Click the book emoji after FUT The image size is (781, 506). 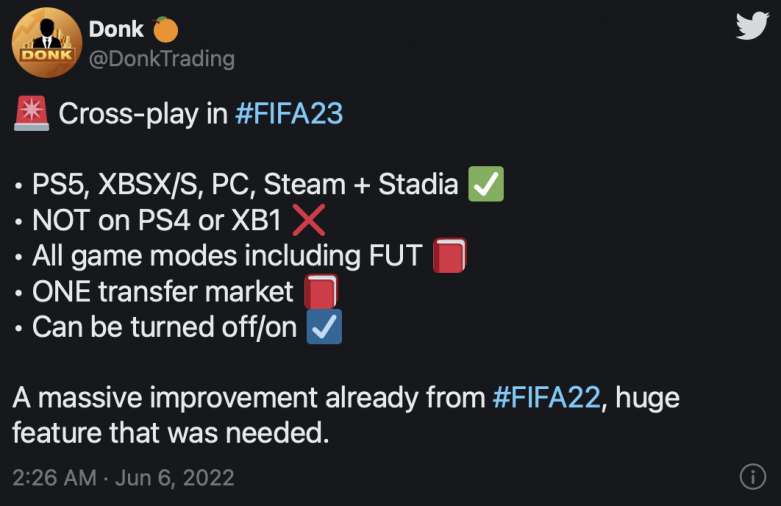[449, 257]
